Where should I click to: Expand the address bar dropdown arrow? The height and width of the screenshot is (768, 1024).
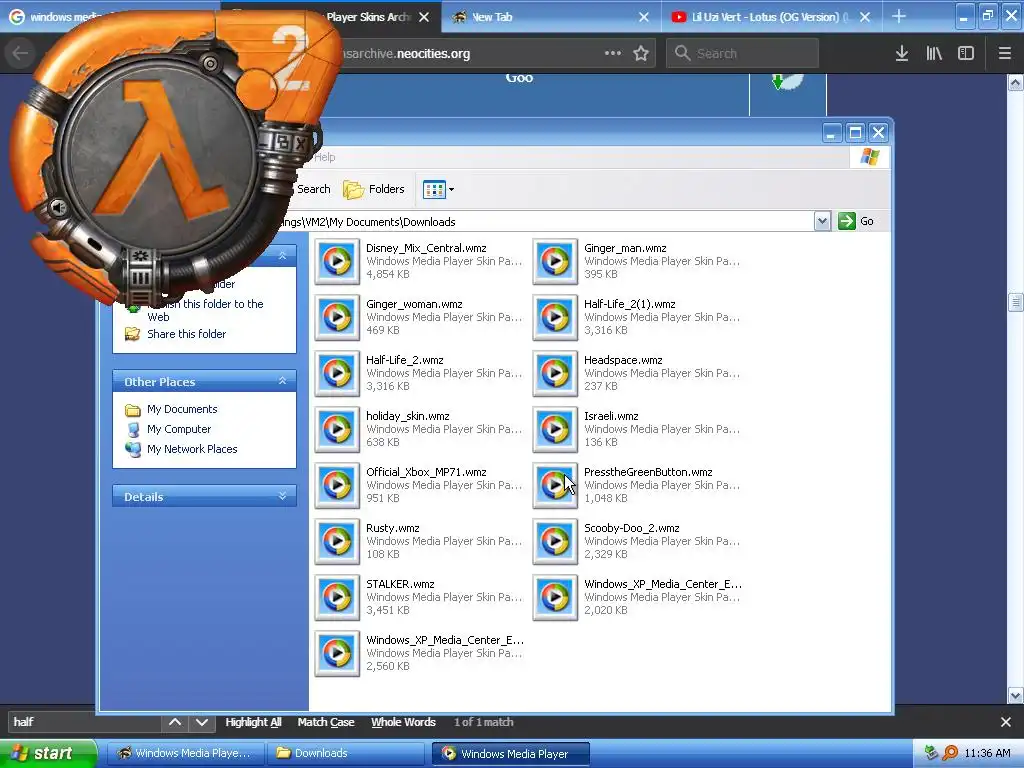[x=822, y=221]
